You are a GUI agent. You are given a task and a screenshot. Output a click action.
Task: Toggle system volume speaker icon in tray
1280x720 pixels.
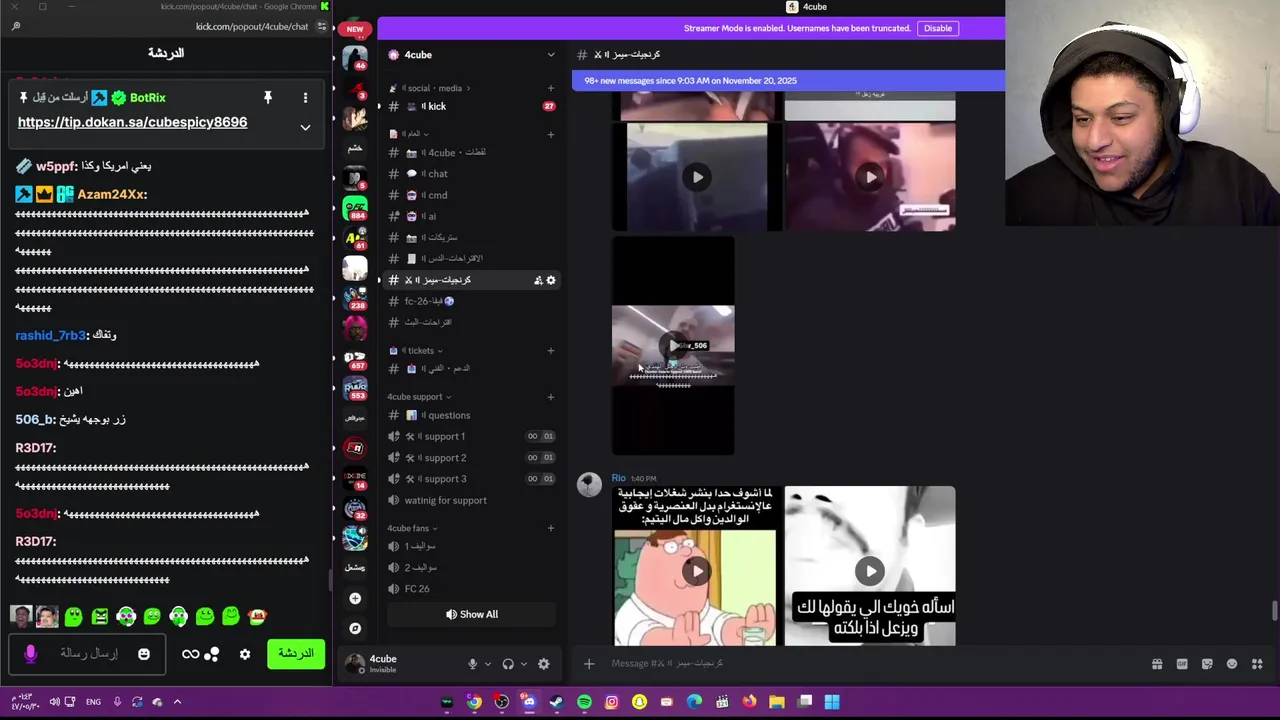click(x=54, y=702)
